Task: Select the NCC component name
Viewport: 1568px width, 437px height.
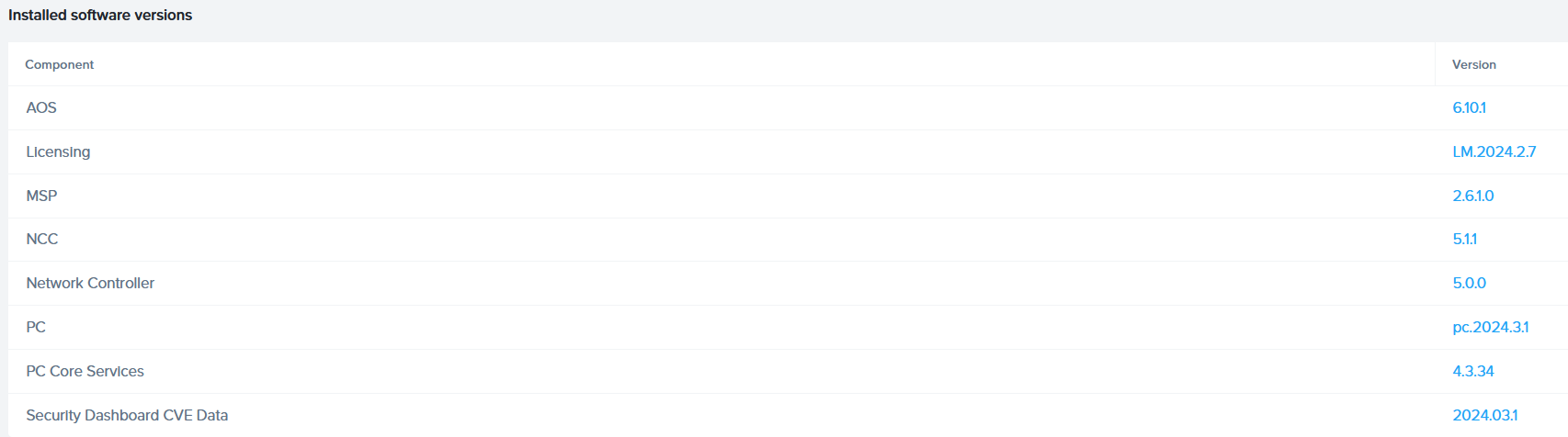Action: click(x=41, y=239)
